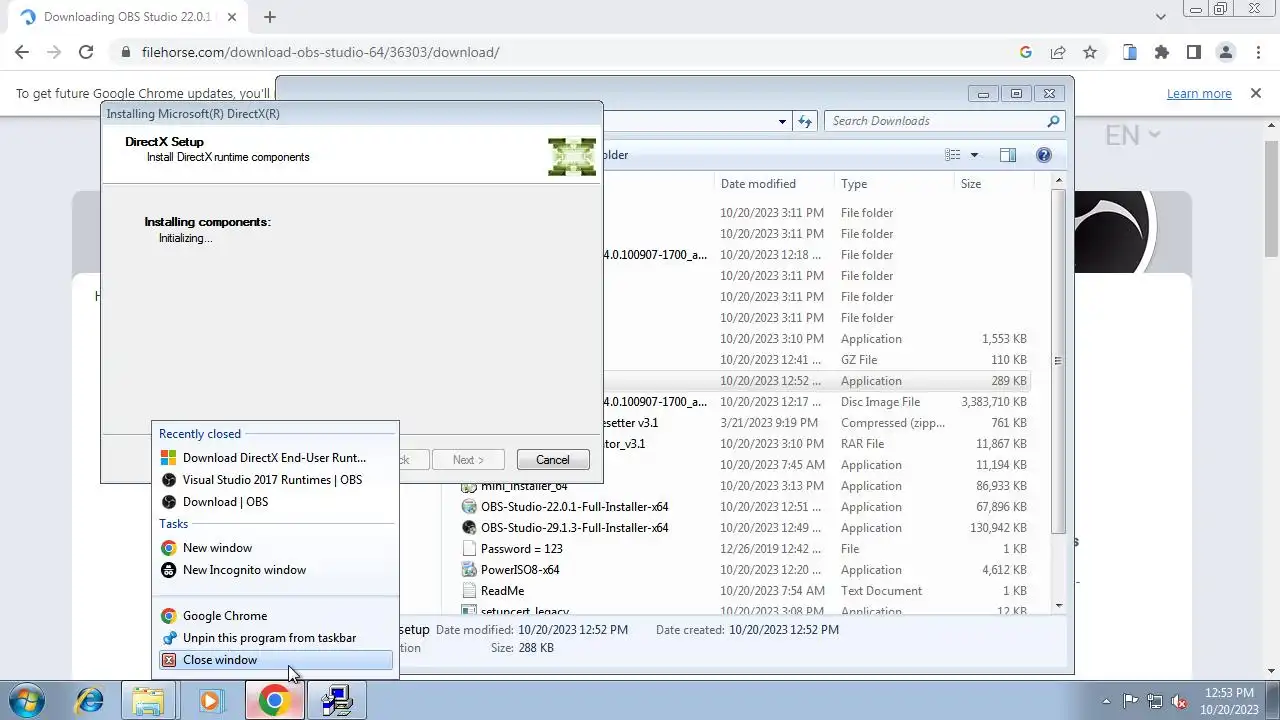This screenshot has width=1280, height=720.
Task: Open Explorer help question mark icon
Action: point(1044,155)
